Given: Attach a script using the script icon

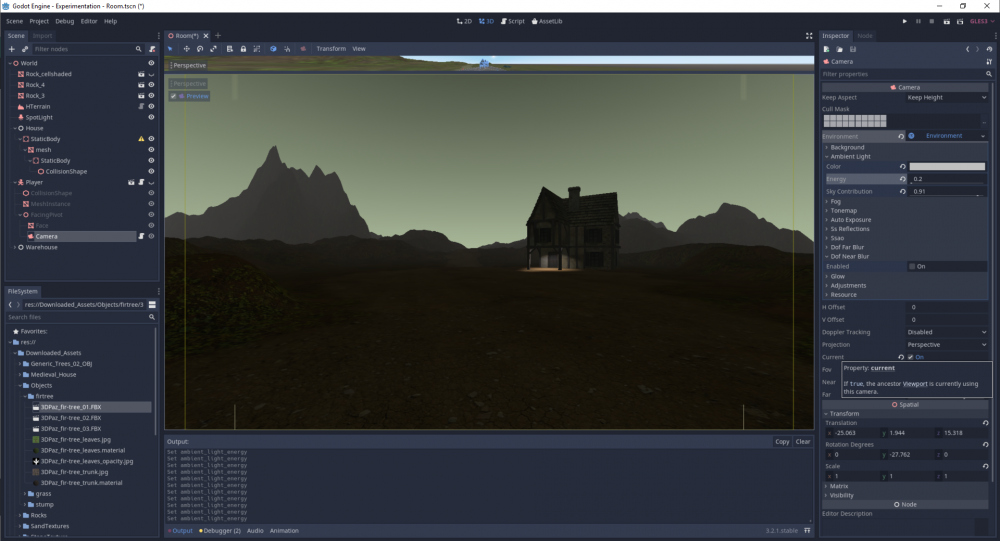Looking at the screenshot, I should tap(152, 49).
